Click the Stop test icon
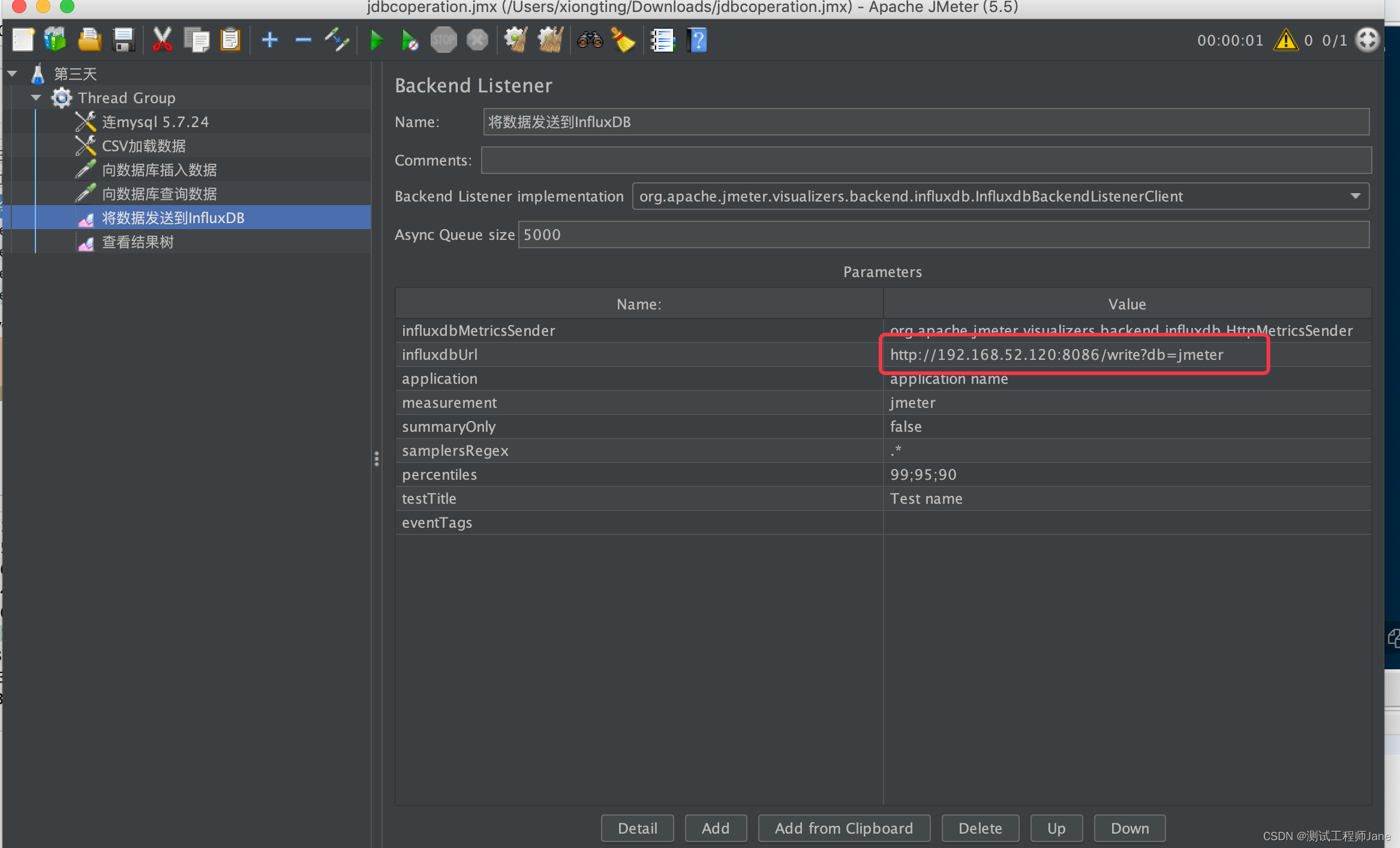 tap(444, 40)
